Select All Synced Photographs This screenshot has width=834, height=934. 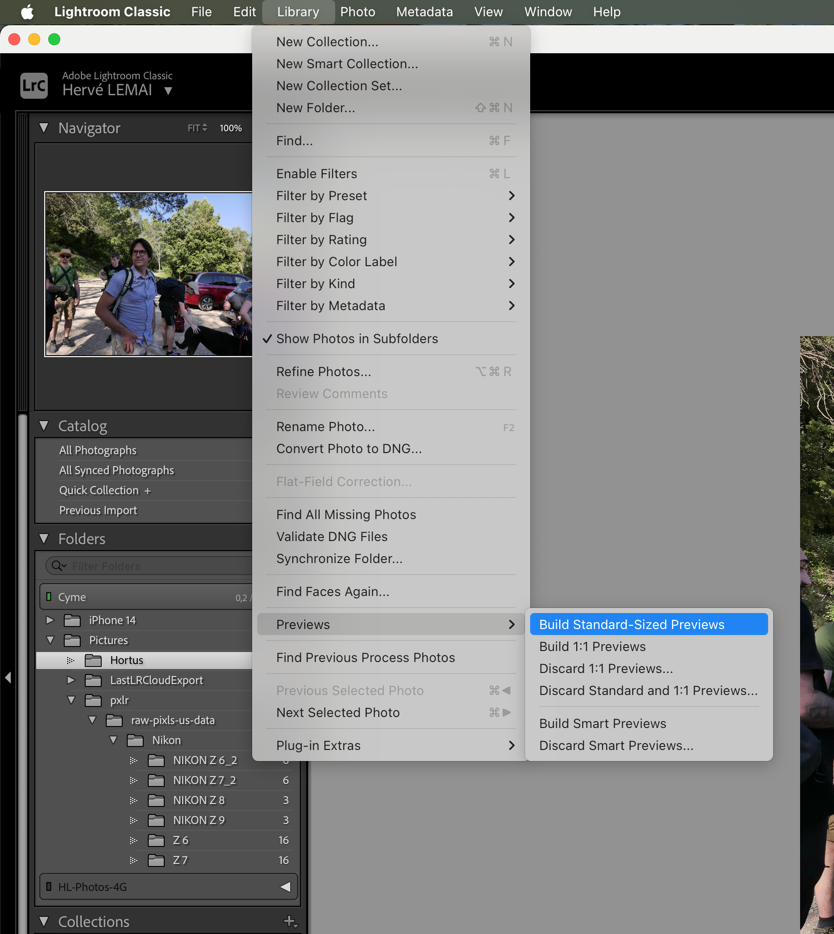coord(116,470)
